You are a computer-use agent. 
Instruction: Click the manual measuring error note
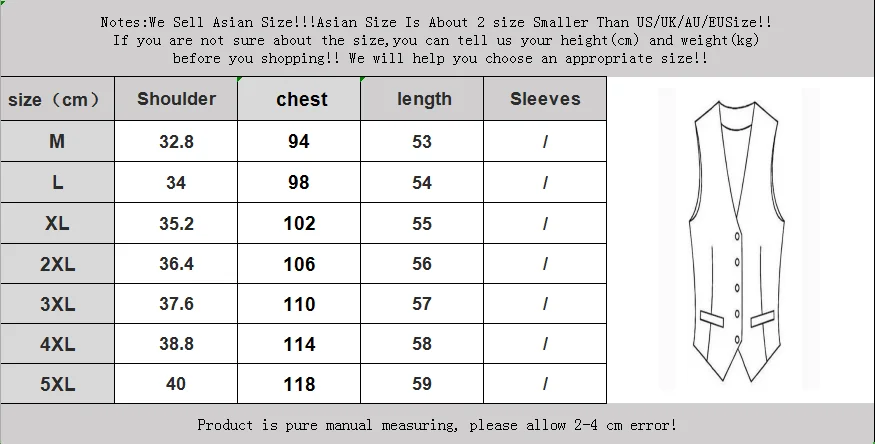tap(437, 425)
